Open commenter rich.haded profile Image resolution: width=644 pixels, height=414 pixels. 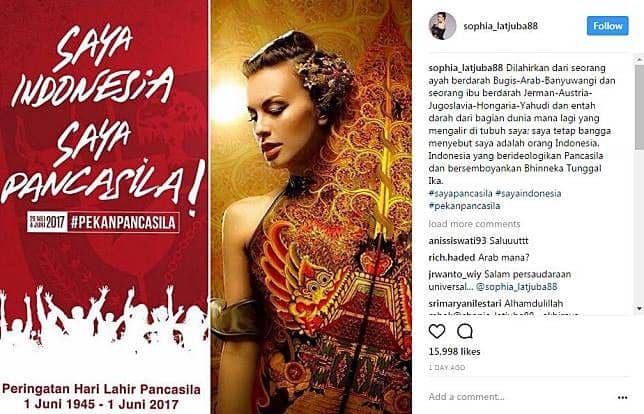(x=452, y=258)
